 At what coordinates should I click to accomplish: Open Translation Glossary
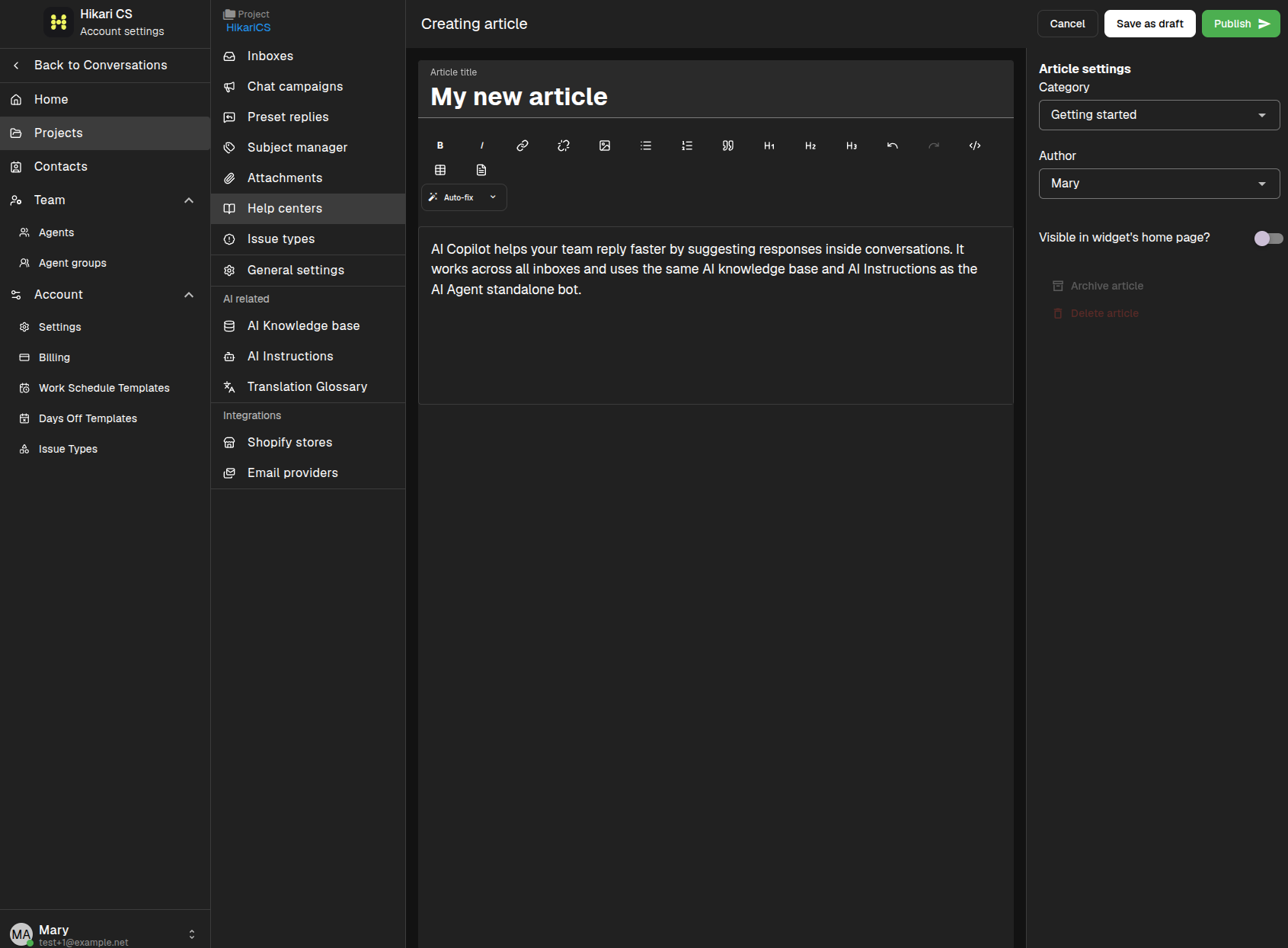(308, 387)
